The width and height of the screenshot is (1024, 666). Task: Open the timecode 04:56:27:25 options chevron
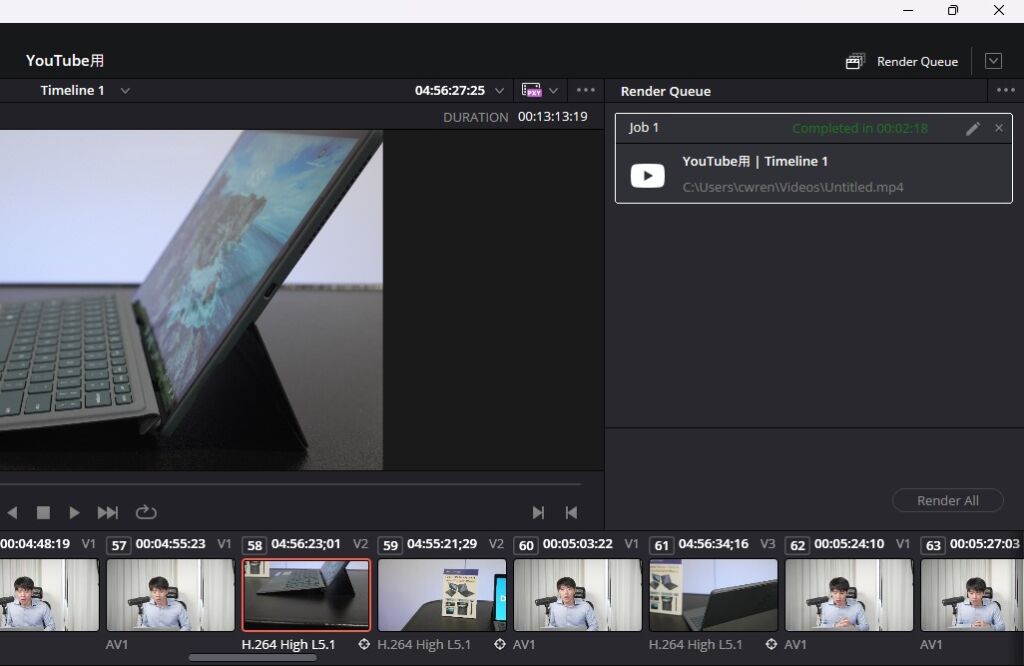click(x=500, y=91)
